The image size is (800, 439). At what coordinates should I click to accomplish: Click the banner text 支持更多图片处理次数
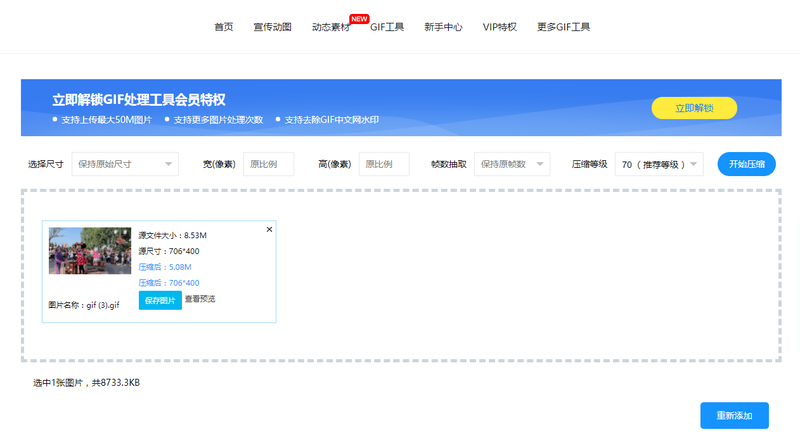point(218,120)
